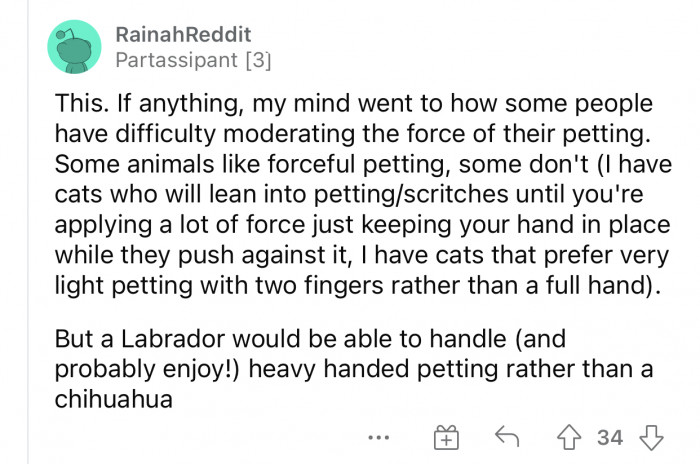Open the green Snoo avatar profile picture
The height and width of the screenshot is (464, 700).
(75, 46)
